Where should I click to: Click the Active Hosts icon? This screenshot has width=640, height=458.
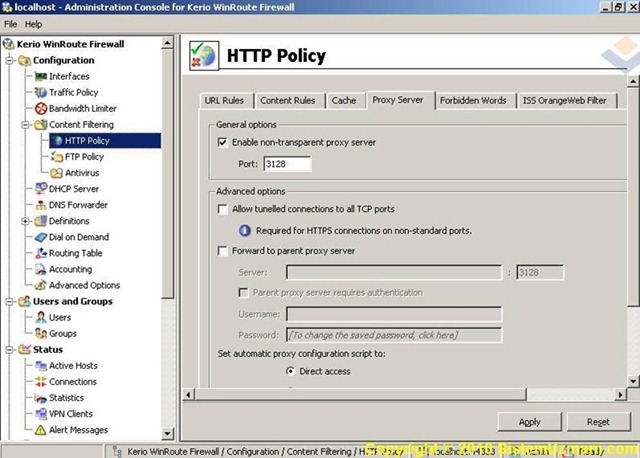40,366
